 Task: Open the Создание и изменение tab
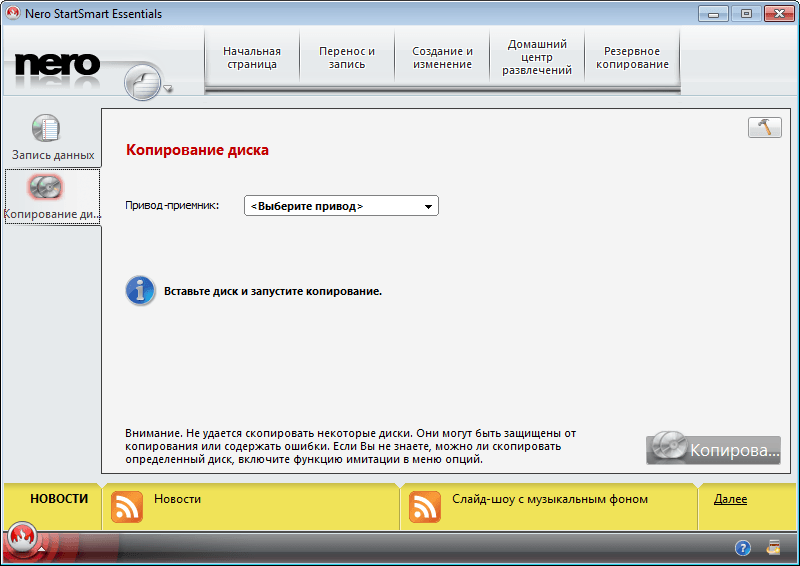point(442,58)
